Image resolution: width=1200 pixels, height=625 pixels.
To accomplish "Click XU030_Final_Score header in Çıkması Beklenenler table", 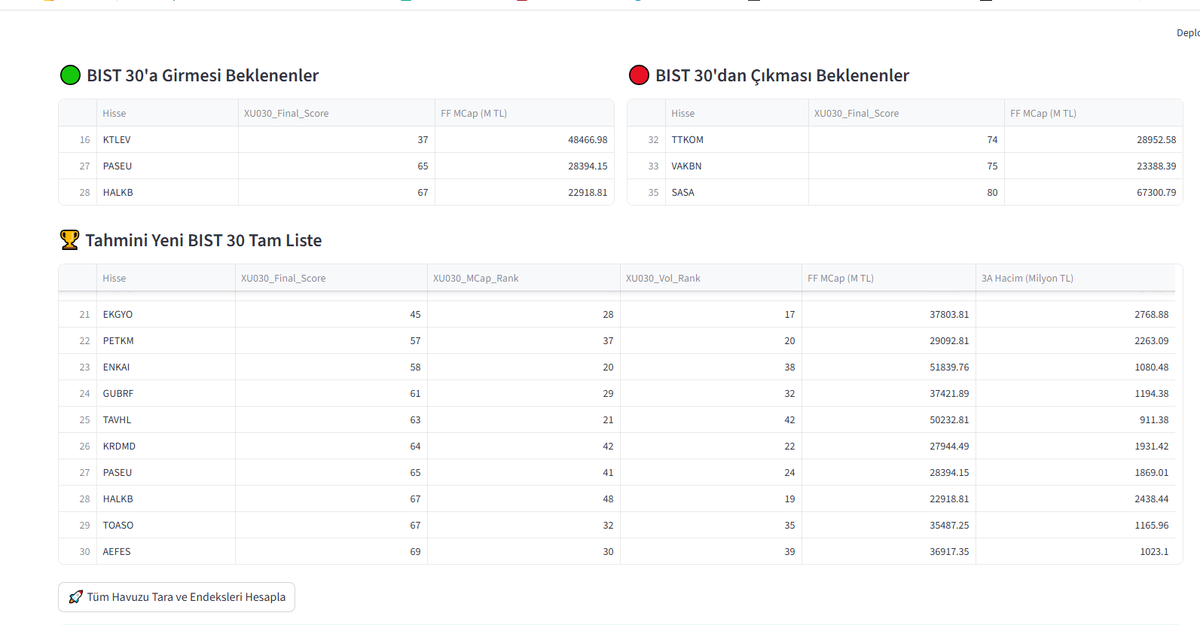I will 905,113.
